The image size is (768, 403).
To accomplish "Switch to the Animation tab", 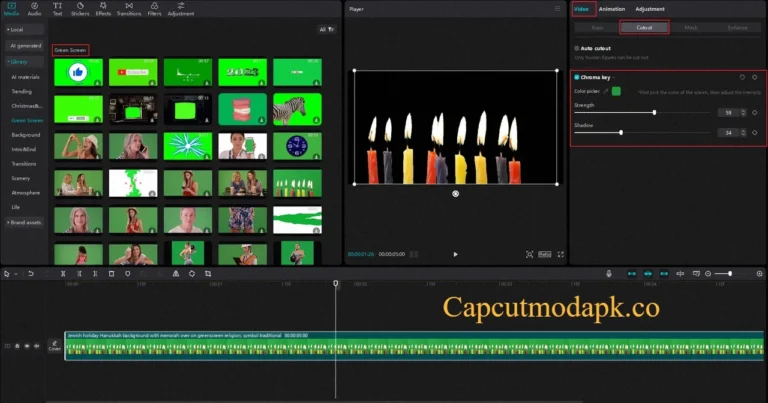I will pos(612,9).
